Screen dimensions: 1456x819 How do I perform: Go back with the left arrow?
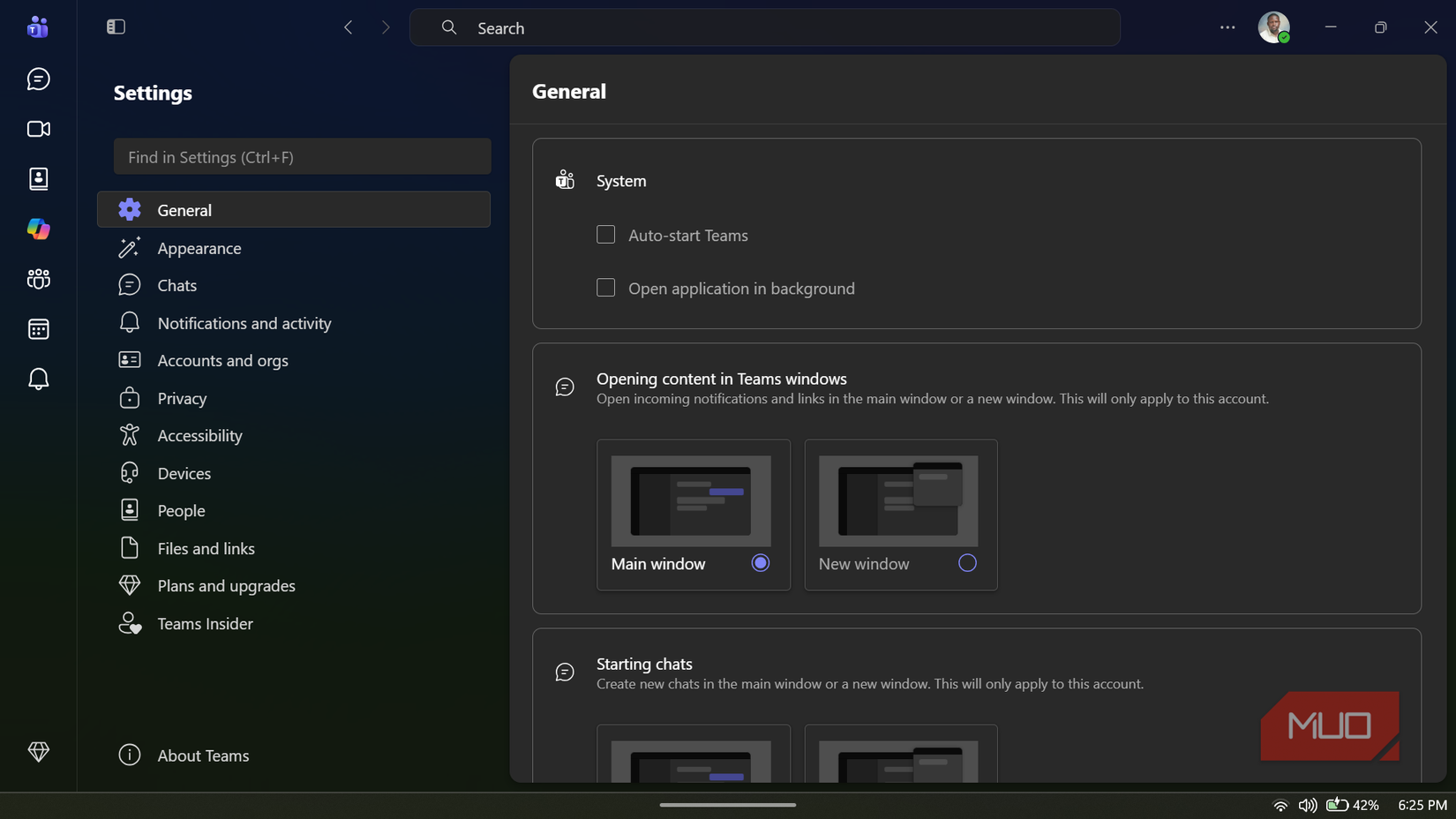coord(348,27)
